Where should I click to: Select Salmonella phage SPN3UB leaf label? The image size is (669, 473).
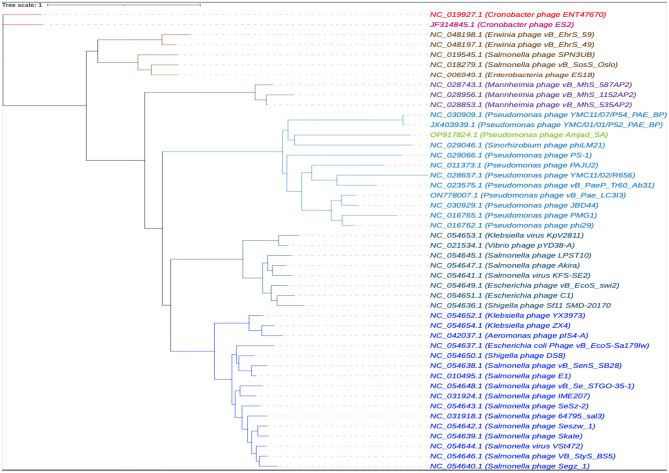click(x=512, y=55)
